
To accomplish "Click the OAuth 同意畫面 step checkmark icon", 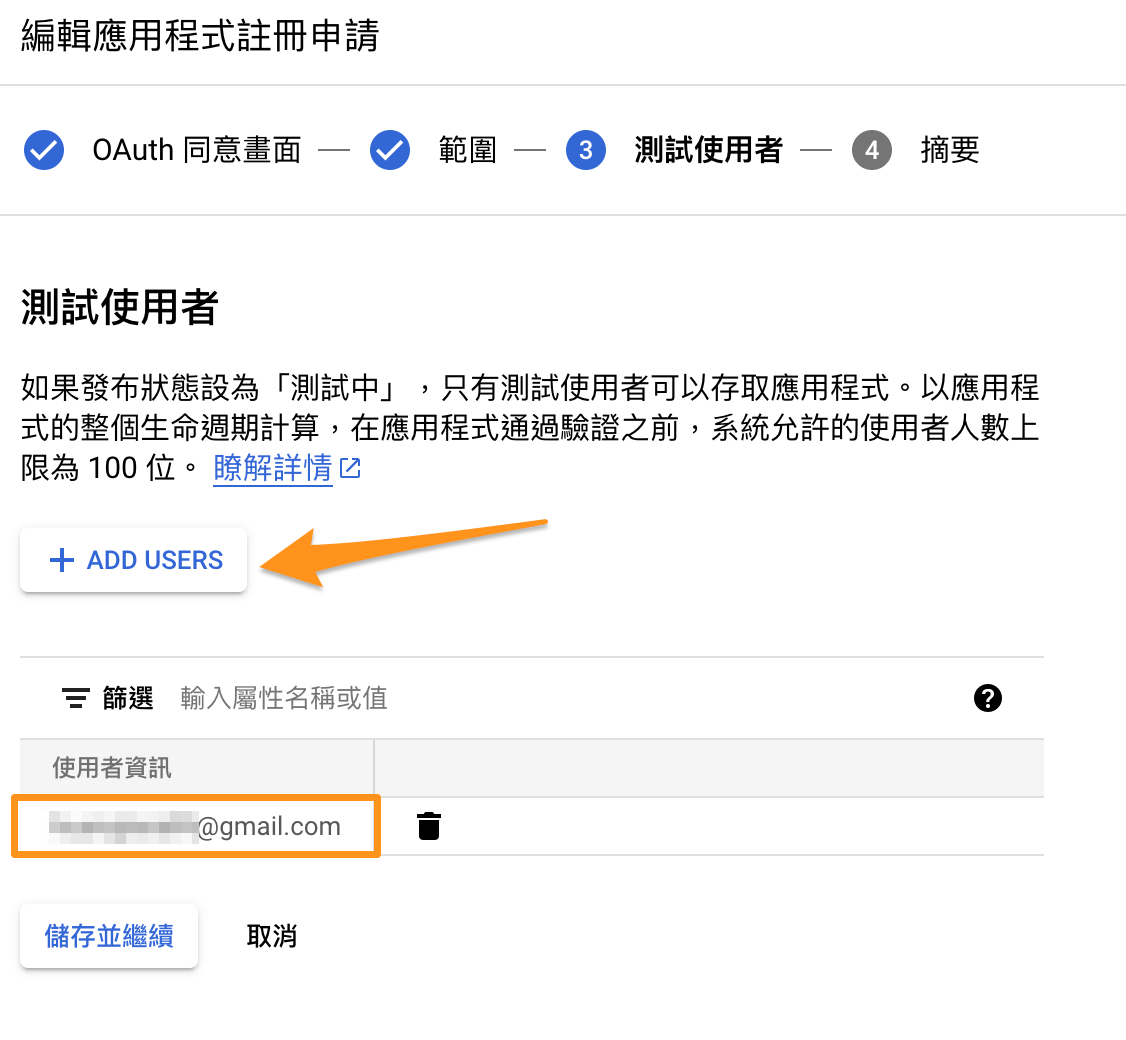I will tap(43, 151).
